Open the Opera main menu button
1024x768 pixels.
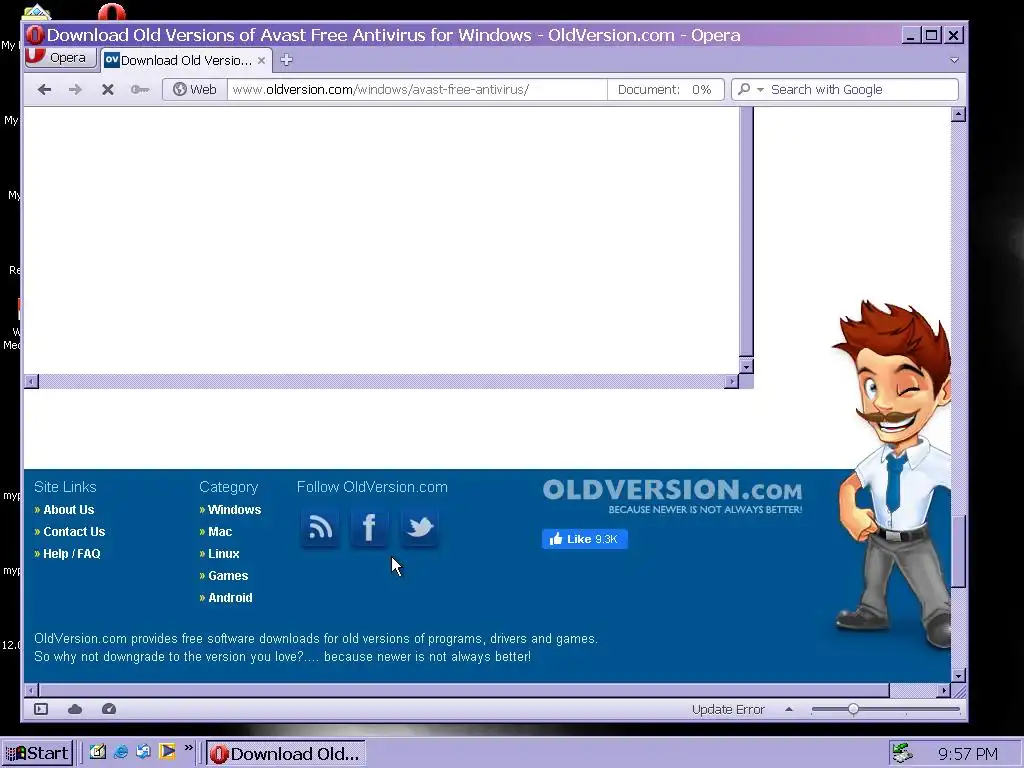[x=60, y=58]
